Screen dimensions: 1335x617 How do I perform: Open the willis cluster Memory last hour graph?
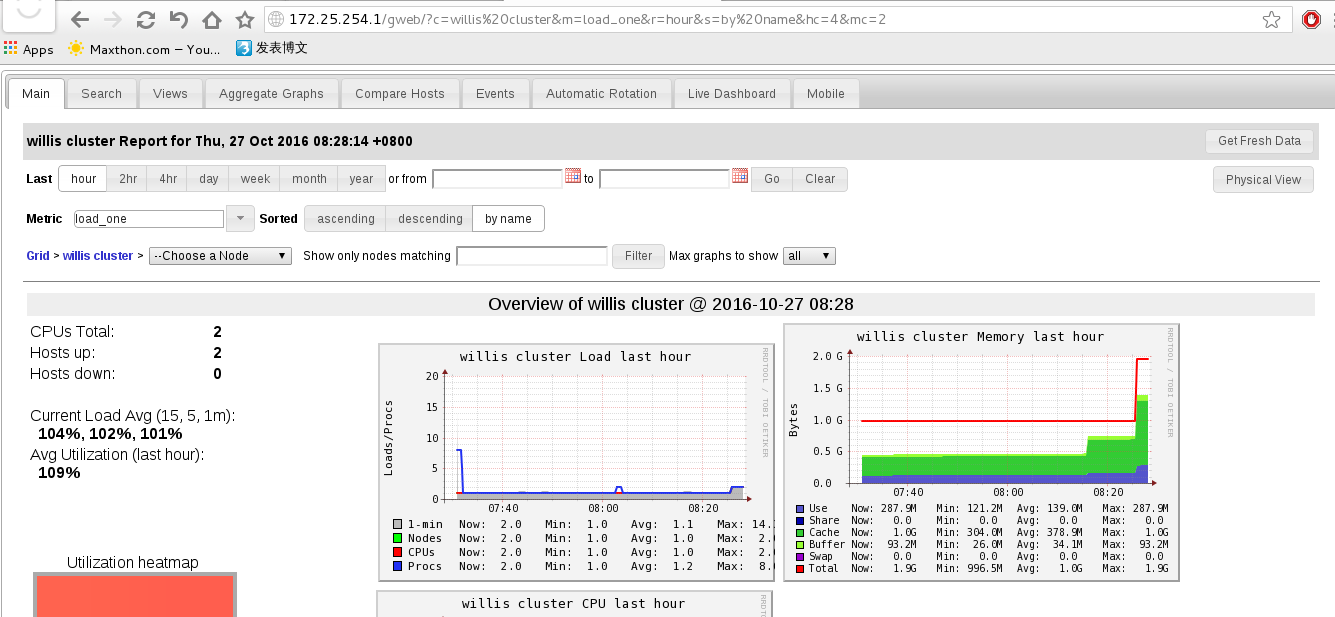coord(981,452)
